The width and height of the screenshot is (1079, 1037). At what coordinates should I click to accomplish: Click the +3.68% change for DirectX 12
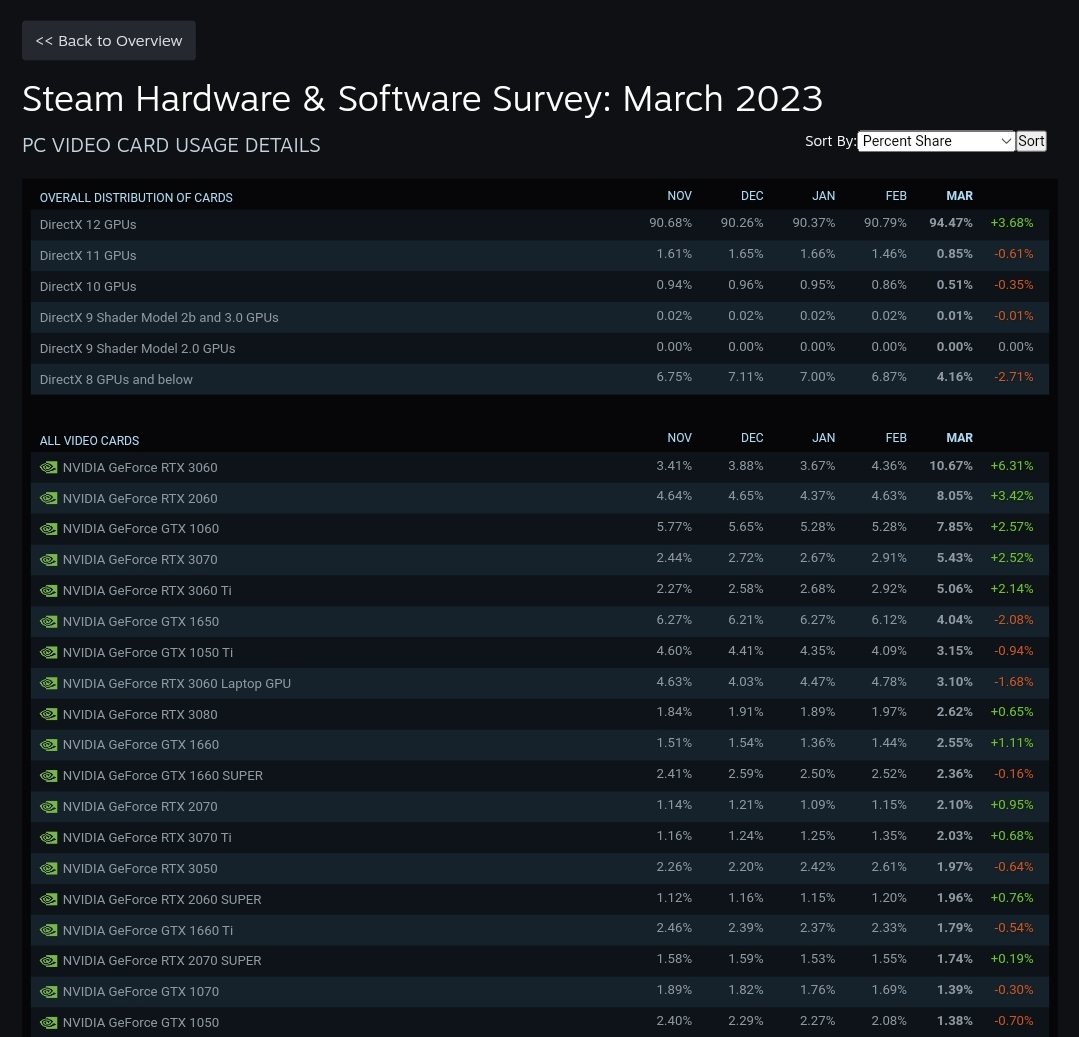coord(1012,223)
